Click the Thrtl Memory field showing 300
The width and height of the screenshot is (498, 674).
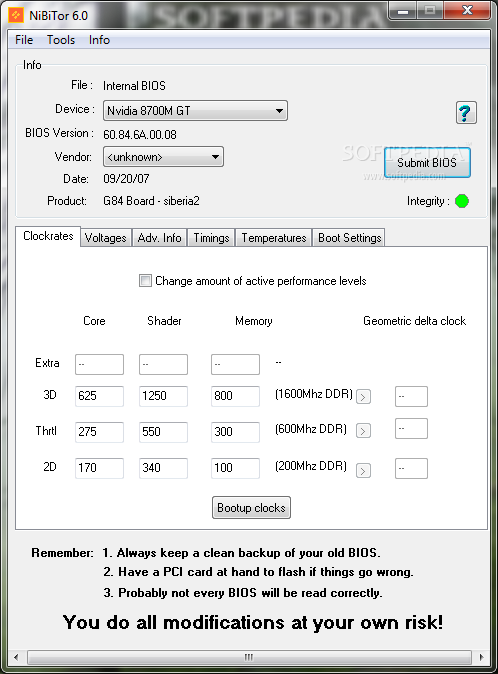(235, 432)
